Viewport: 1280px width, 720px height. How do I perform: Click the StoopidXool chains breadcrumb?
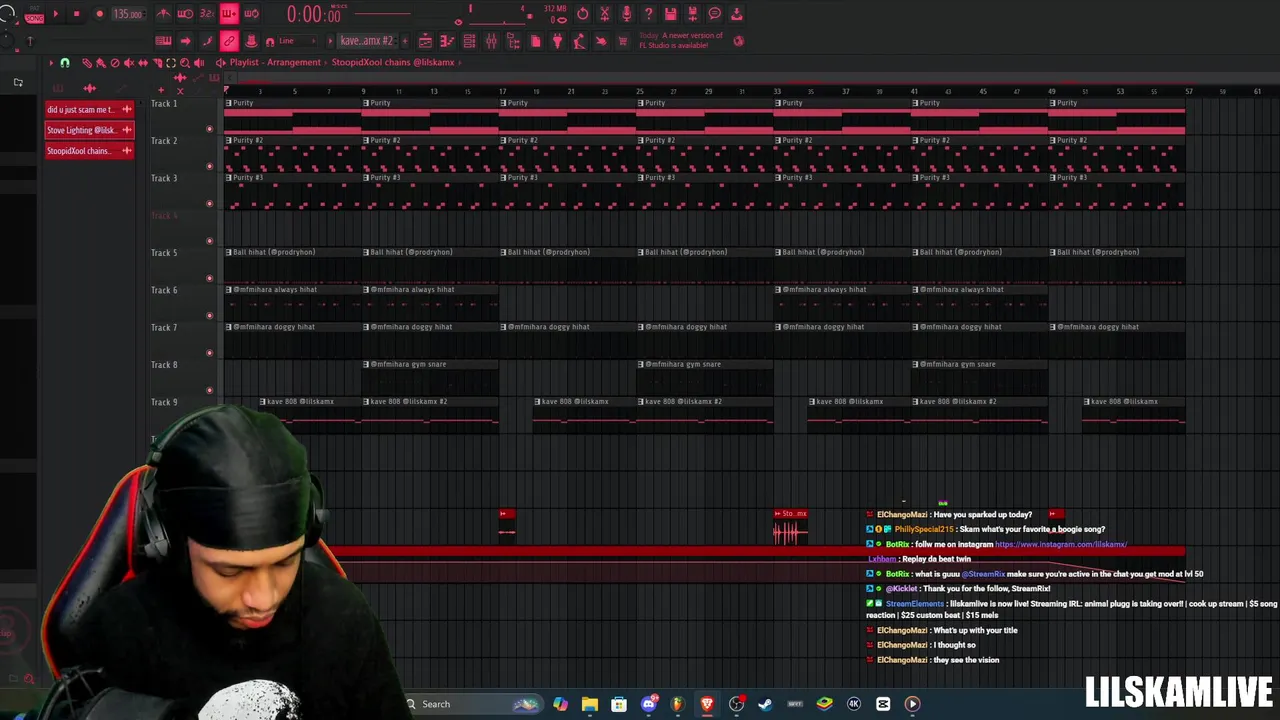point(393,62)
